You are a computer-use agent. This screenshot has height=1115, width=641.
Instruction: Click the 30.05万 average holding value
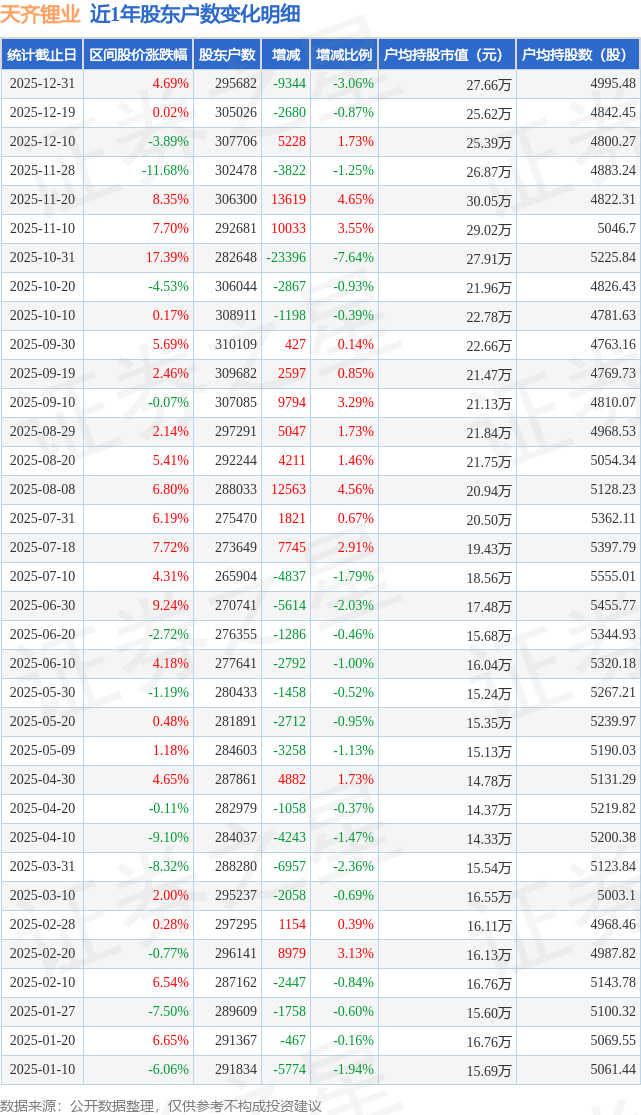(x=489, y=200)
